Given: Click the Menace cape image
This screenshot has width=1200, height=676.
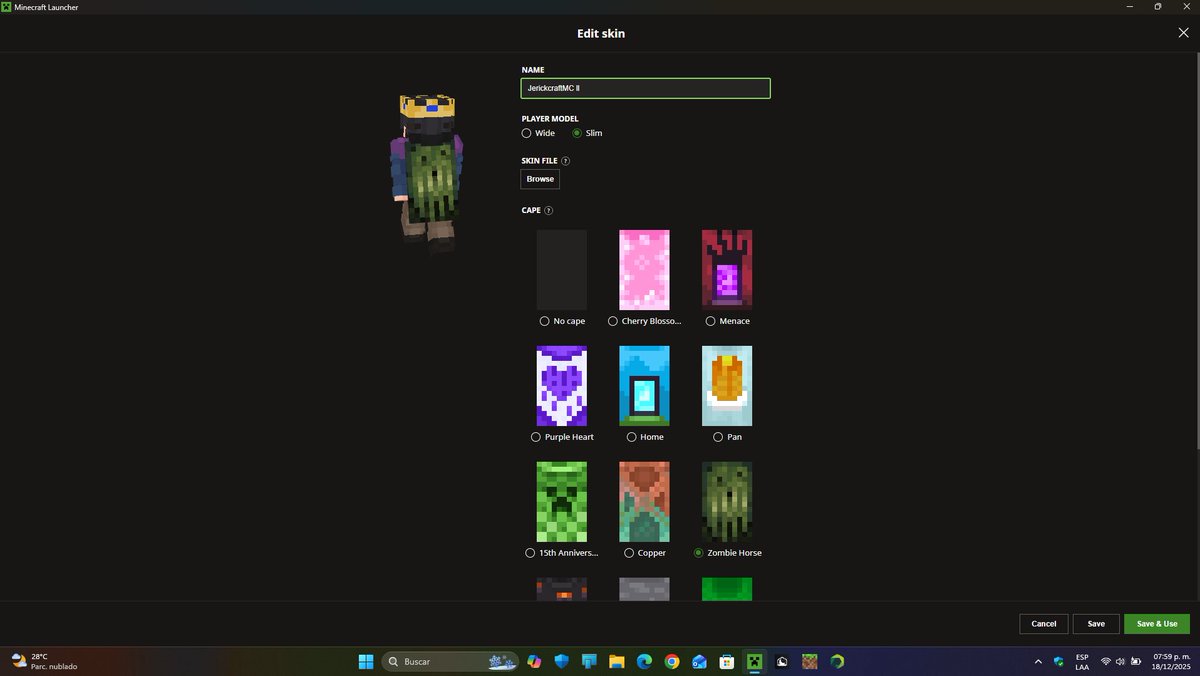Looking at the screenshot, I should (x=727, y=268).
